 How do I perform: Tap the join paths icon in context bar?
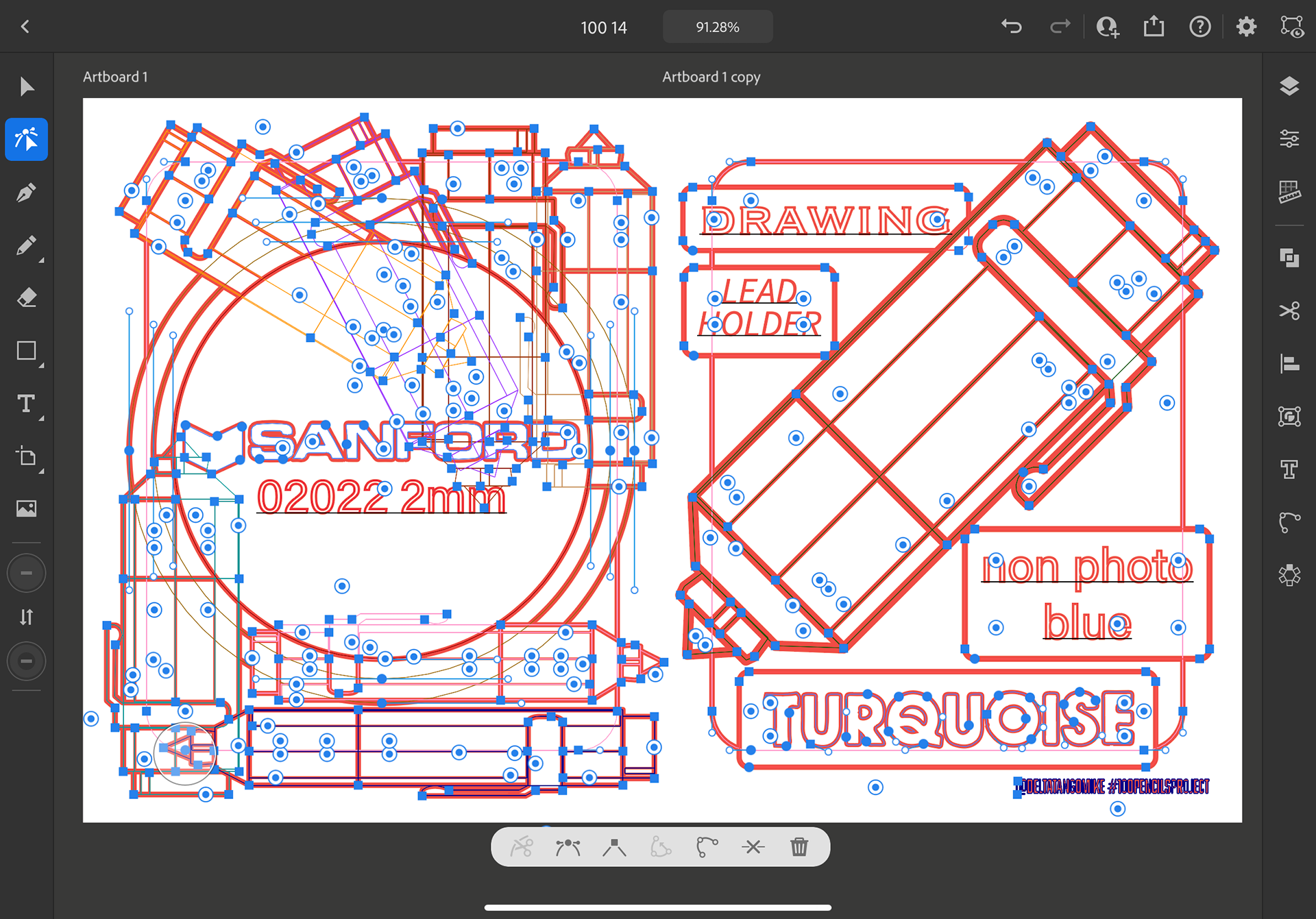tap(753, 847)
